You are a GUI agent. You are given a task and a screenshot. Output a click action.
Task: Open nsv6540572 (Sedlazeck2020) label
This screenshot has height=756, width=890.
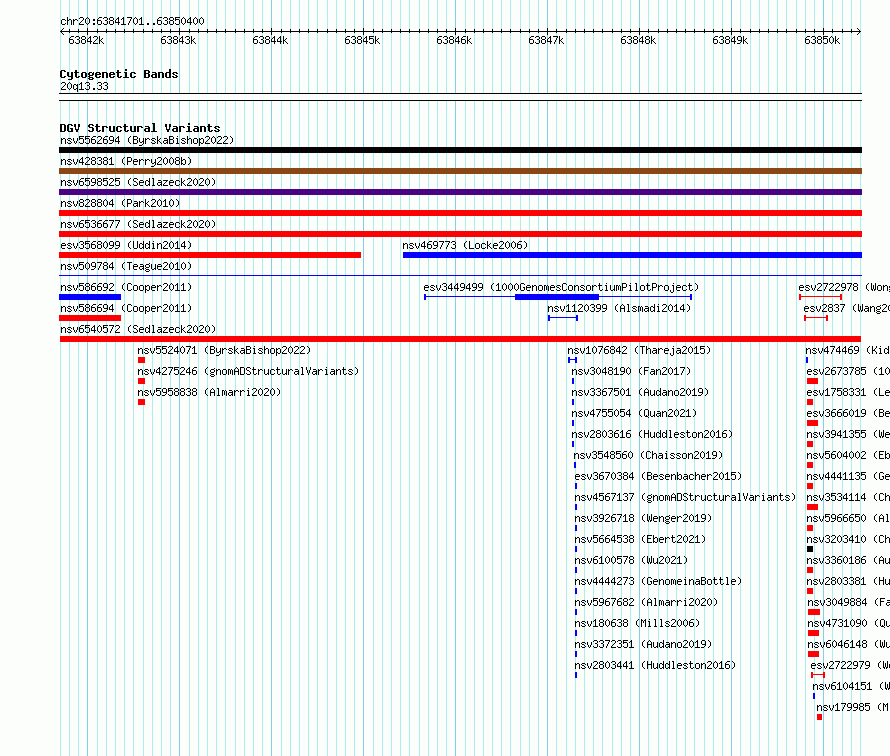[x=138, y=329]
